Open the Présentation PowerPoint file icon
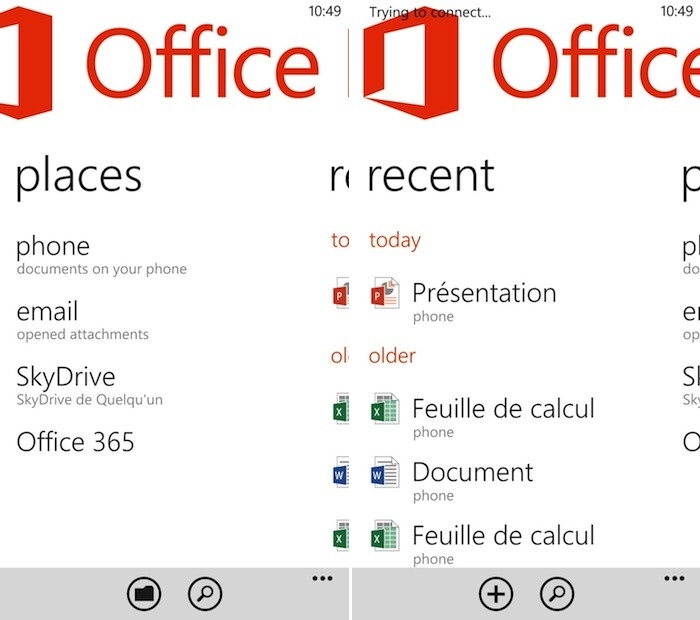The height and width of the screenshot is (620, 700). click(x=385, y=293)
